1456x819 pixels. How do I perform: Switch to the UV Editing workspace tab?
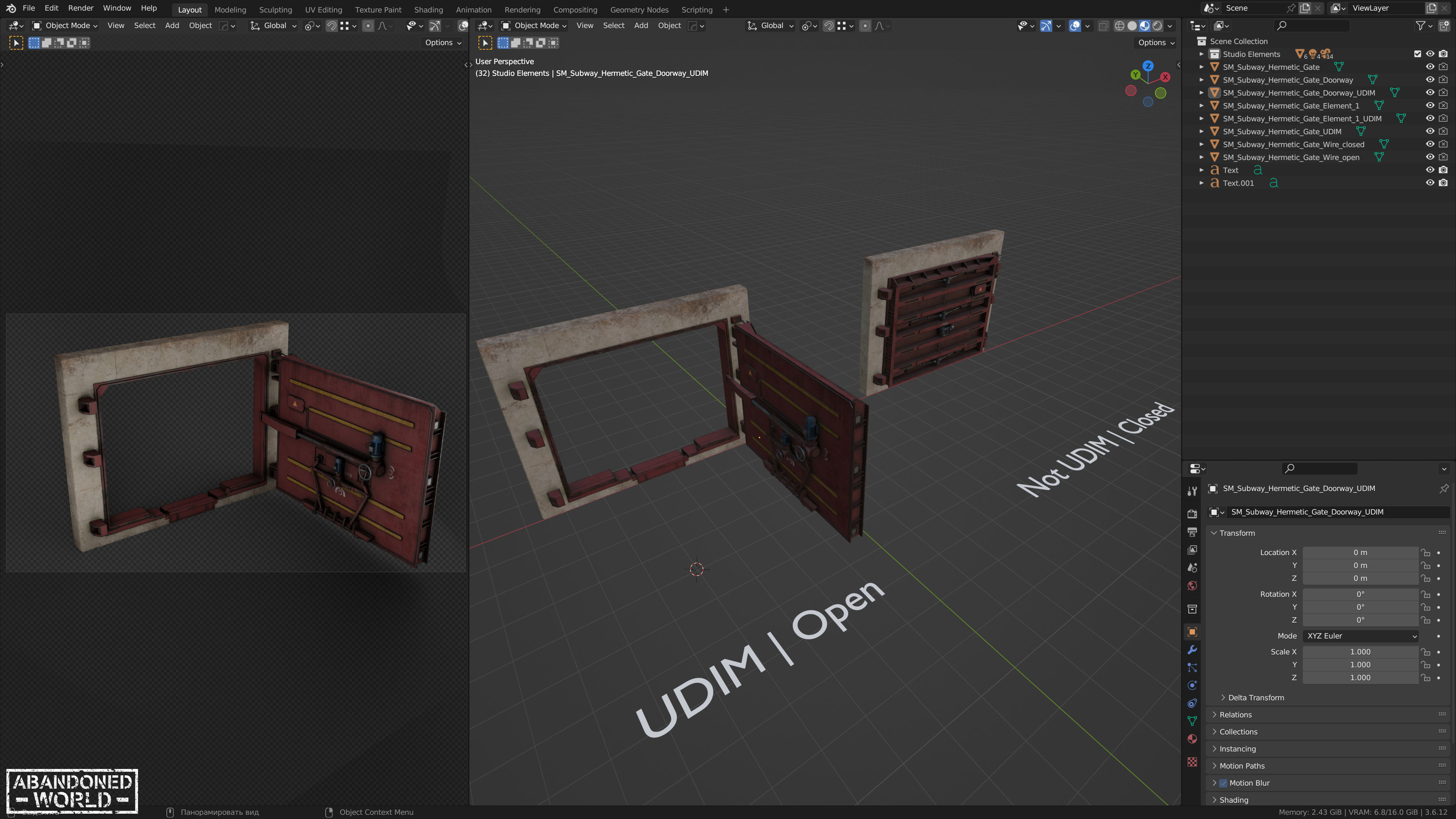click(x=323, y=9)
